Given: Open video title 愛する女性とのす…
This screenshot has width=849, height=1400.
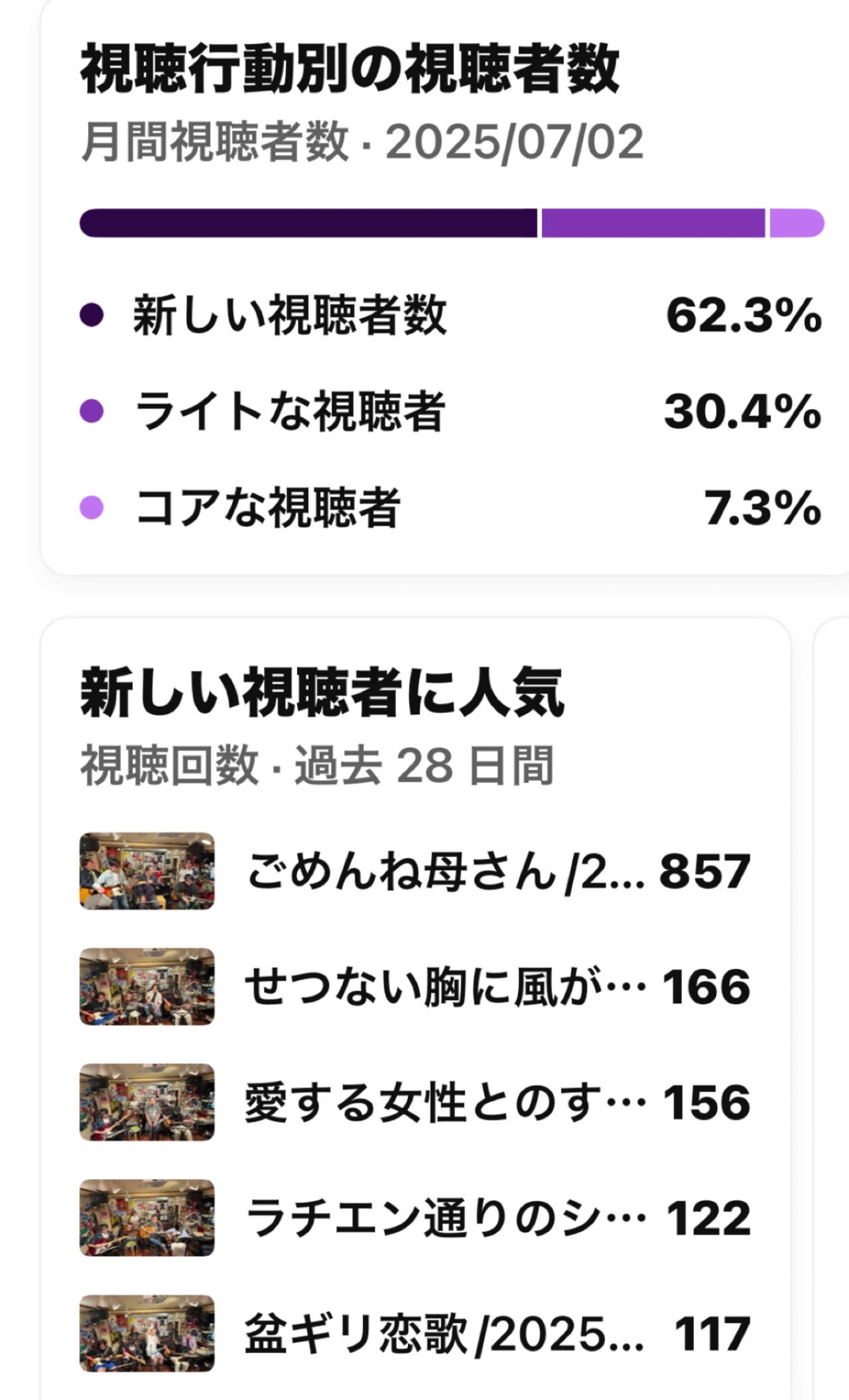Looking at the screenshot, I should pos(446,1102).
